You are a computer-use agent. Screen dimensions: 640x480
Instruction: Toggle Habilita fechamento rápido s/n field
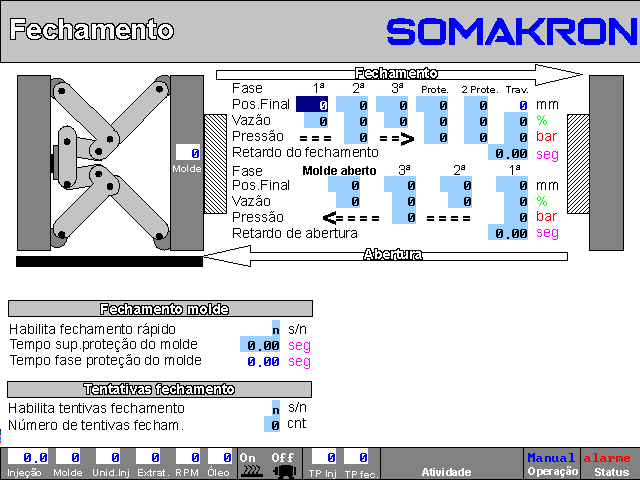pyautogui.click(x=276, y=329)
